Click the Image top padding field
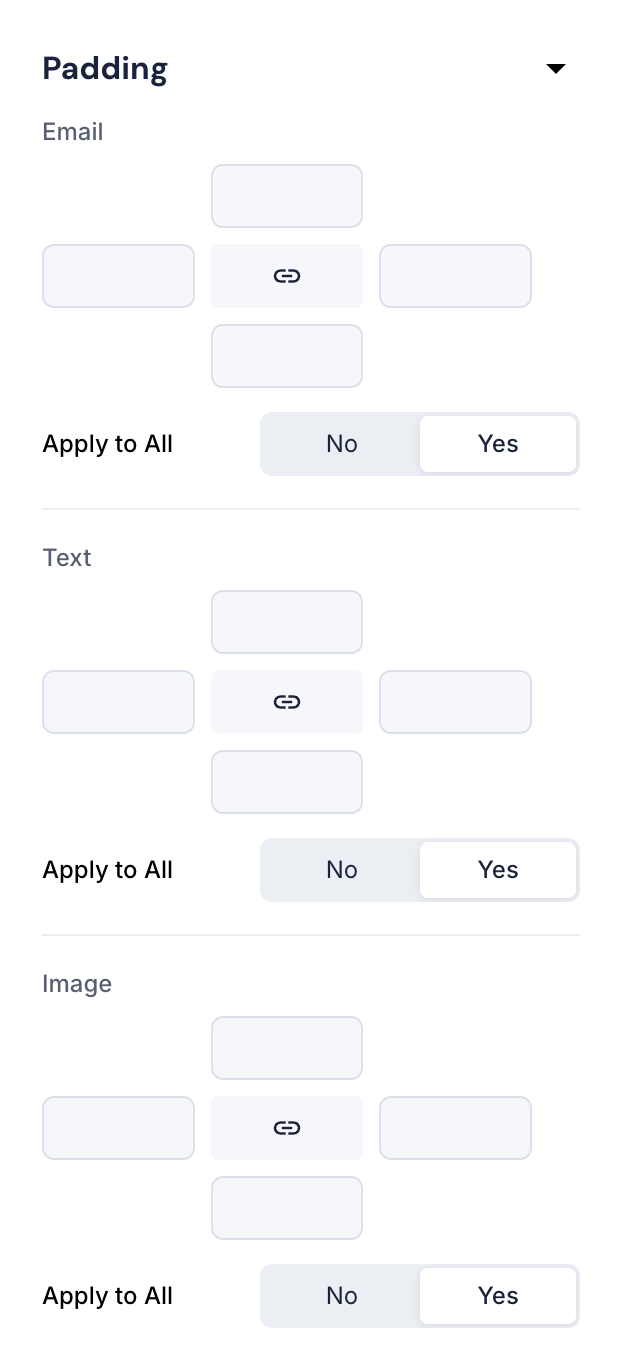The height and width of the screenshot is (1366, 626). pyautogui.click(x=287, y=1048)
